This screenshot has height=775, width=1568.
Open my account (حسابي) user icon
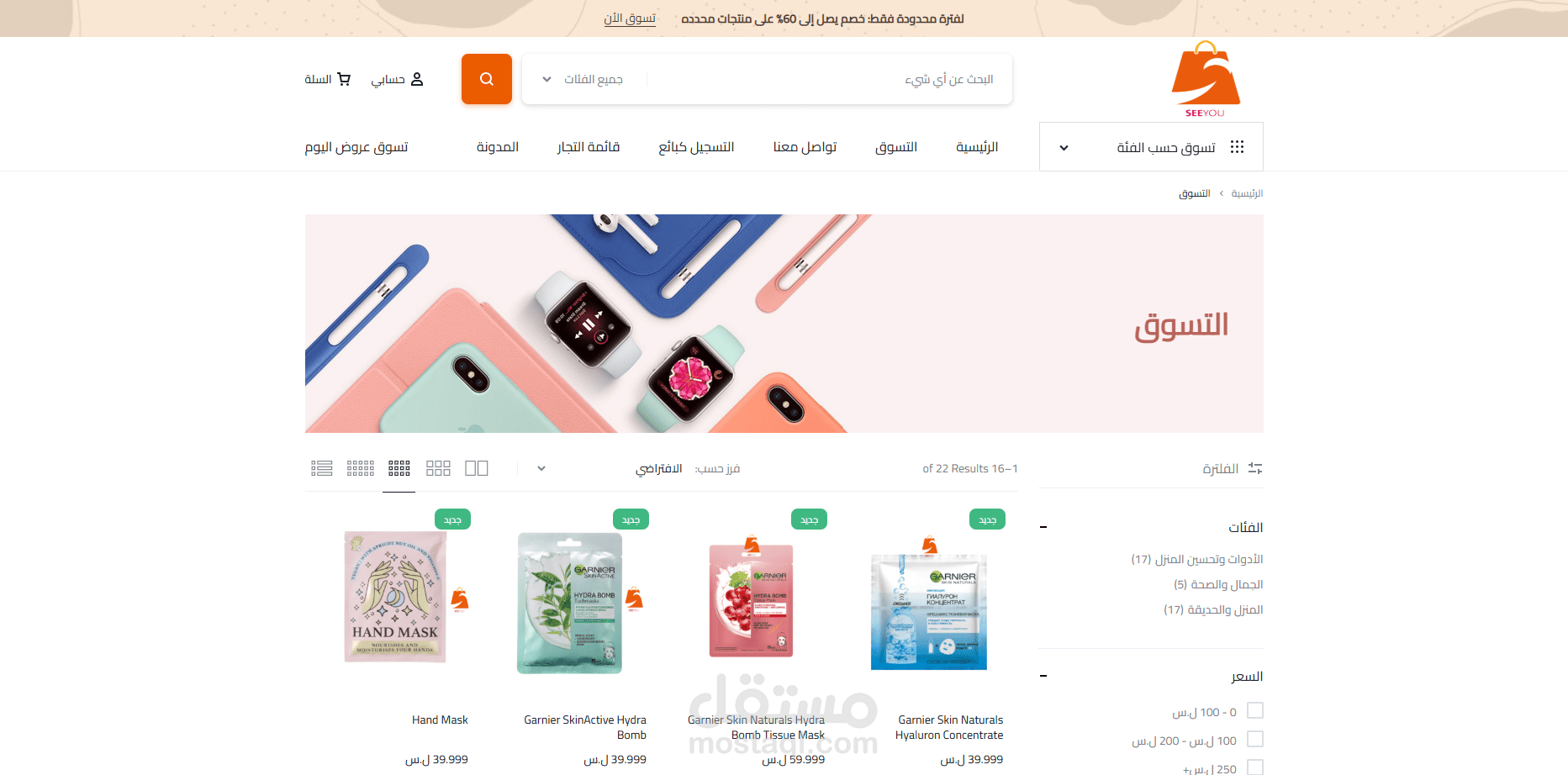pyautogui.click(x=417, y=79)
